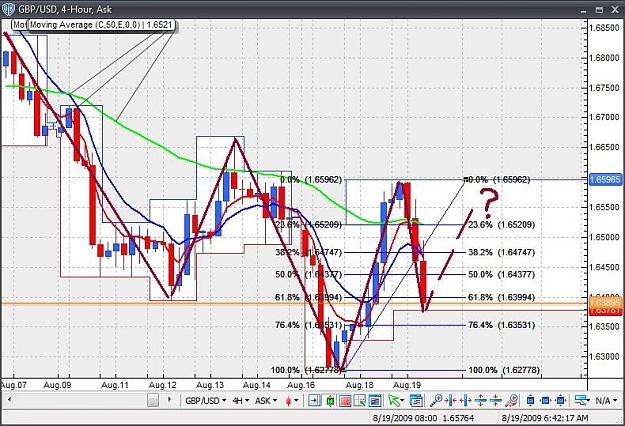The image size is (625, 426).
Task: Click the scroll left arrow of chart scrollbar
Action: point(10,399)
